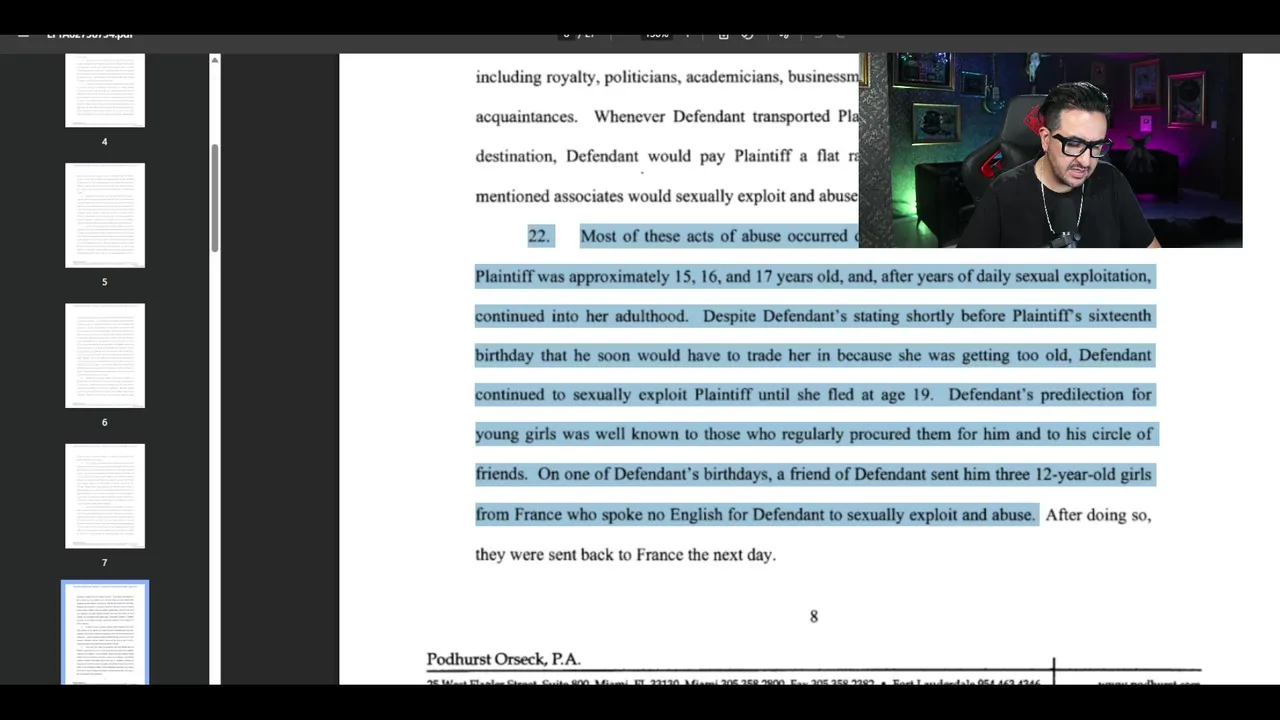Click paragraph number "22." in document
The width and height of the screenshot is (1280, 720).
pos(539,236)
